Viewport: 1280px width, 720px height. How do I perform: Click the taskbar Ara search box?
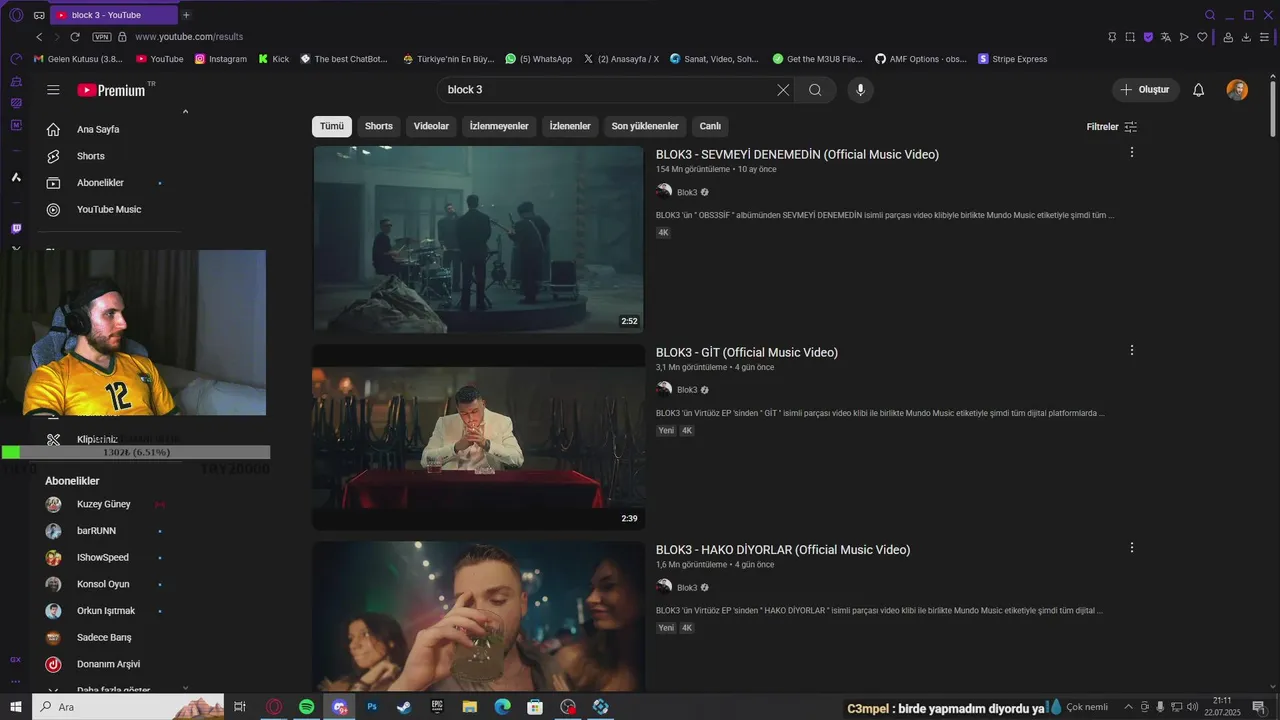tap(130, 707)
